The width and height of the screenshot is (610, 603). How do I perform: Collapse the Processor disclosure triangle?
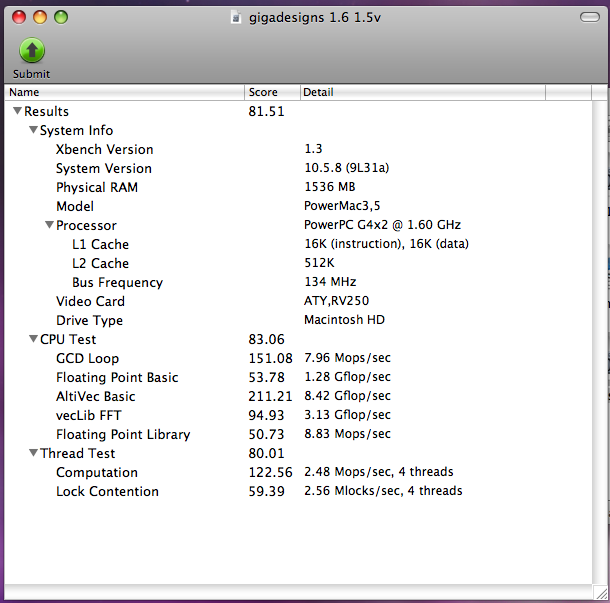tap(49, 225)
